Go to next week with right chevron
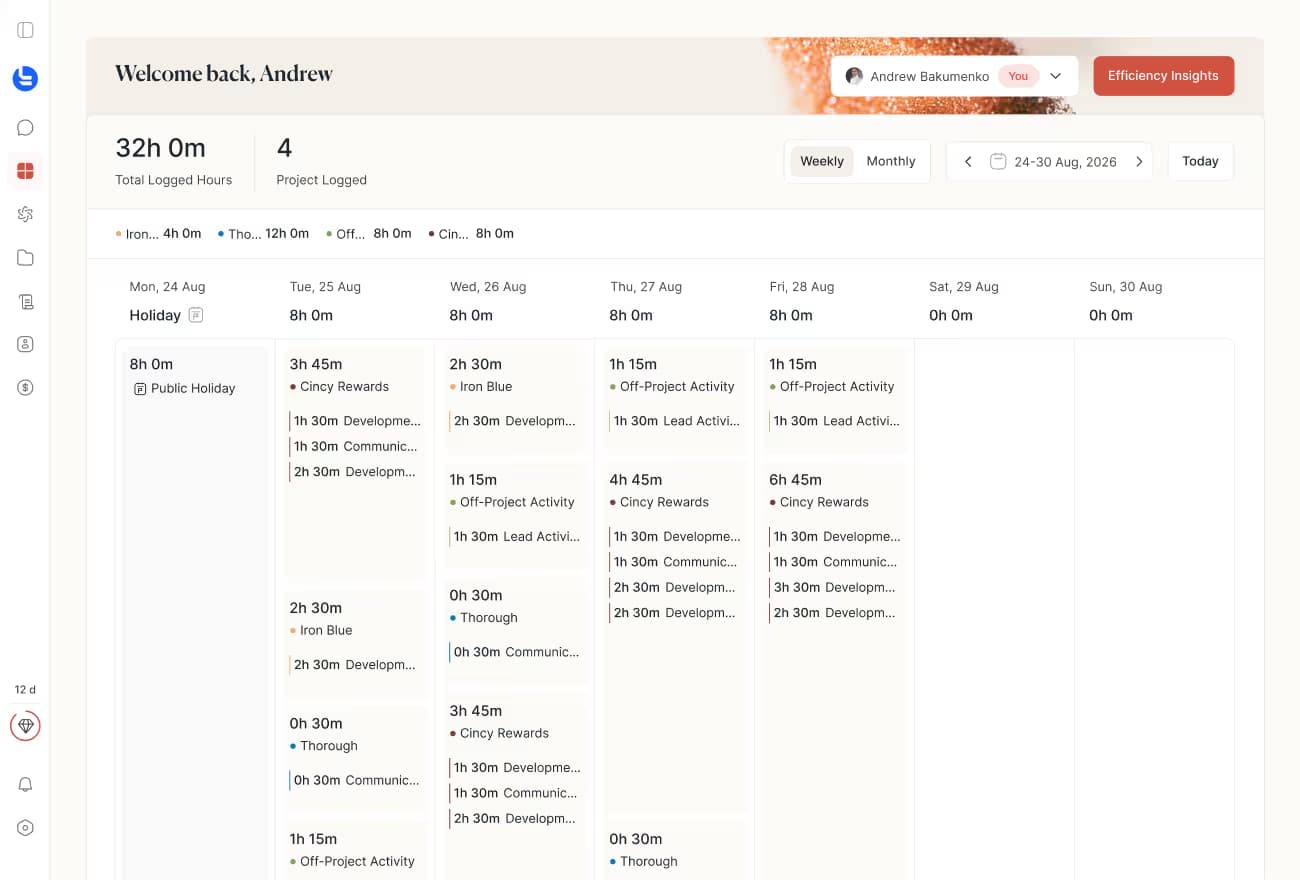1300x880 pixels. pyautogui.click(x=1139, y=161)
